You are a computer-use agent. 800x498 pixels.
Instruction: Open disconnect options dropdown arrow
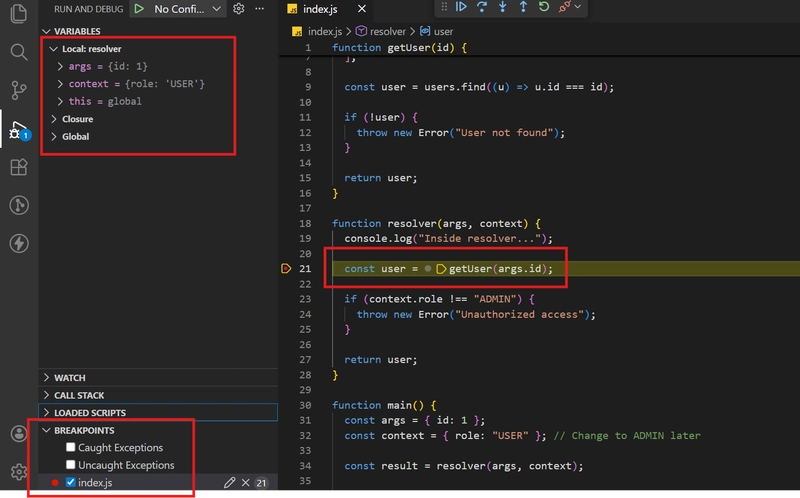(x=578, y=7)
